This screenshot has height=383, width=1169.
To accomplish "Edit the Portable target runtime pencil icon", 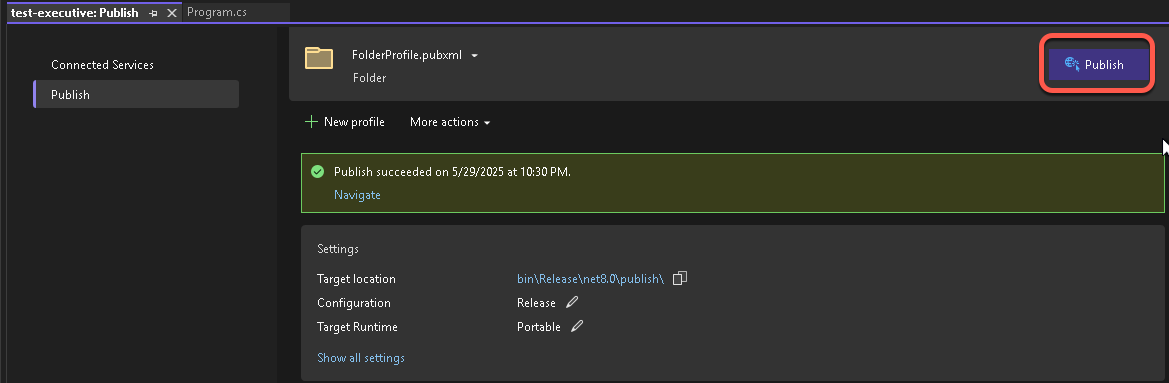I will [x=577, y=326].
